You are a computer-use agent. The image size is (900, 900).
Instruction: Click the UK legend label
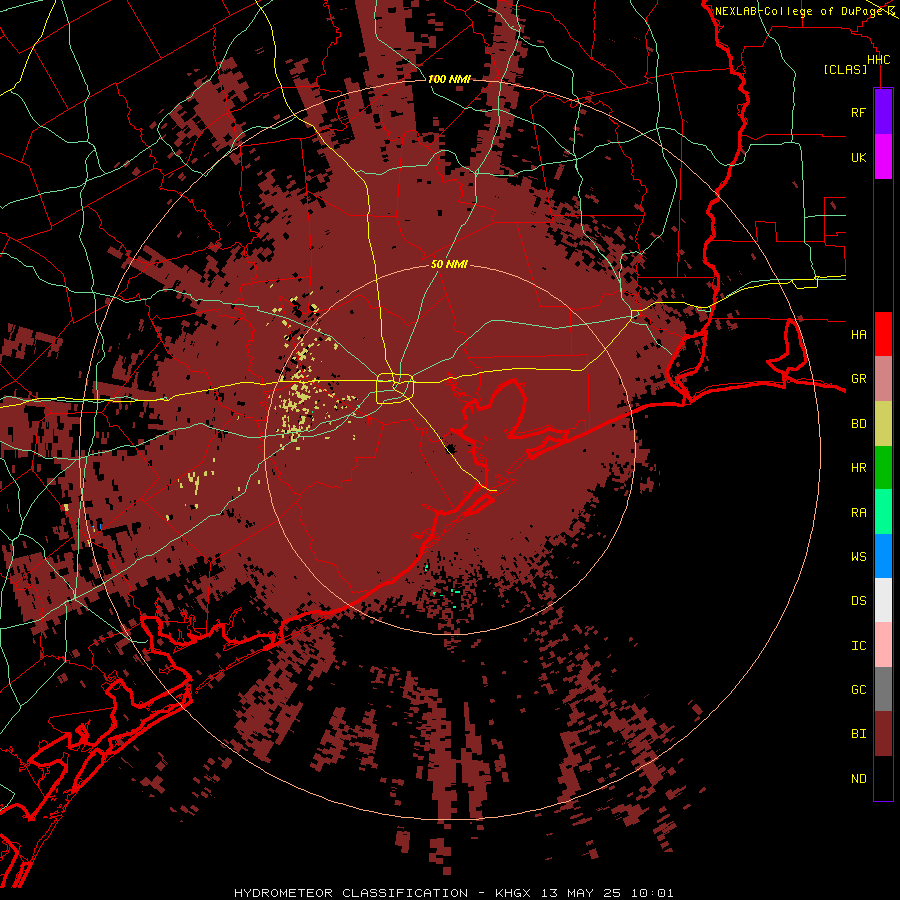coord(858,157)
